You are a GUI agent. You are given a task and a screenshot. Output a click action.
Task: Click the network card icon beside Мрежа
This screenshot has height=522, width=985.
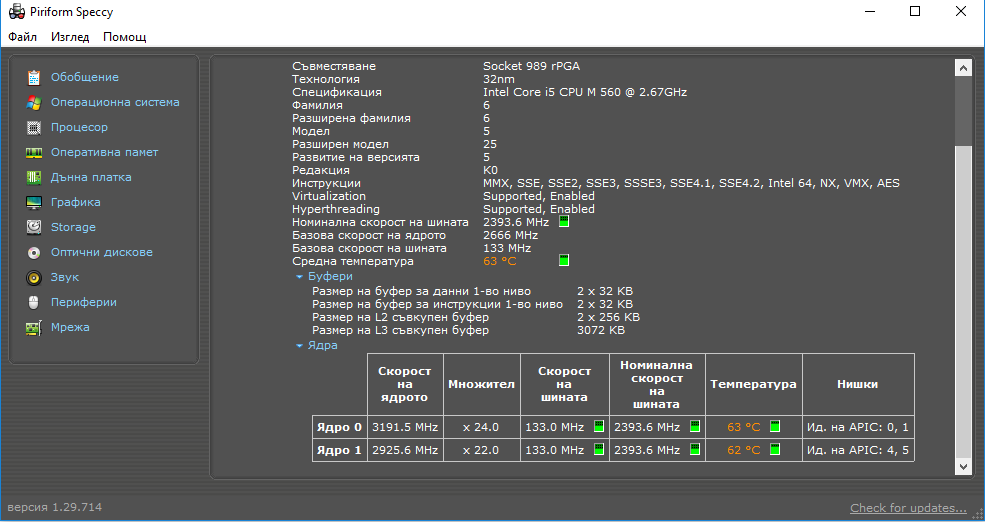34,327
